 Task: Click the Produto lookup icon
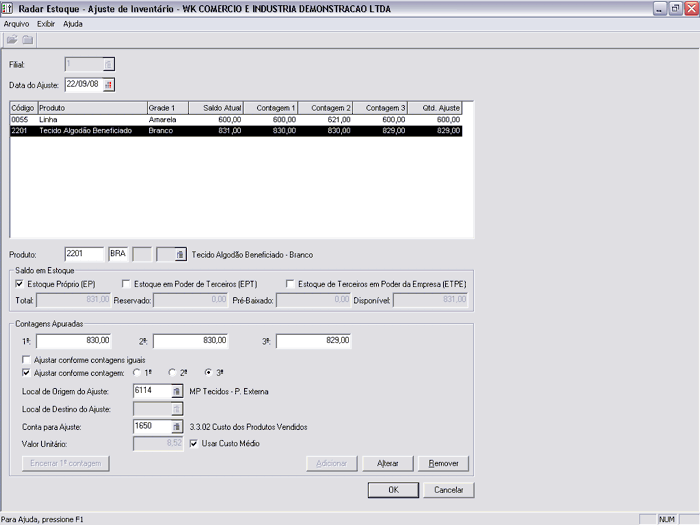coord(180,255)
